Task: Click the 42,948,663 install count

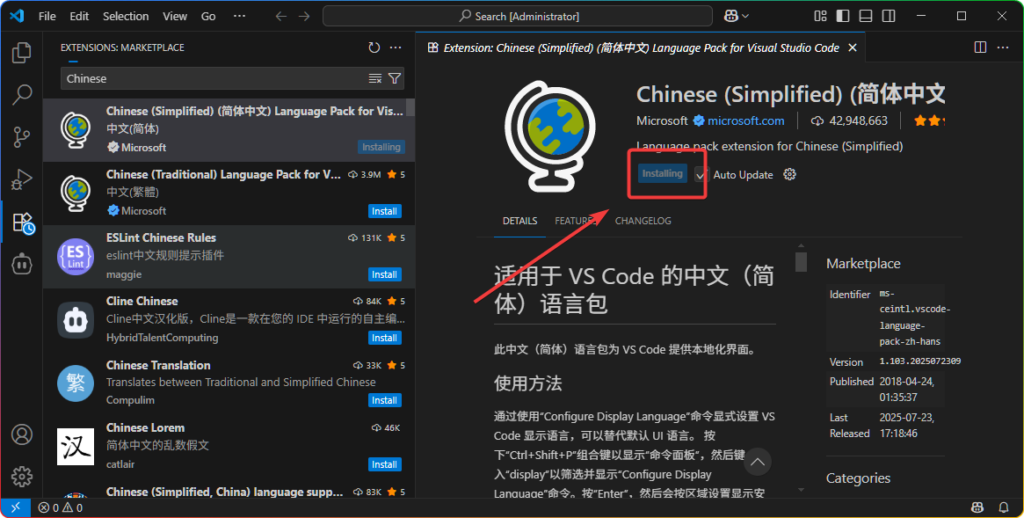Action: pyautogui.click(x=849, y=121)
